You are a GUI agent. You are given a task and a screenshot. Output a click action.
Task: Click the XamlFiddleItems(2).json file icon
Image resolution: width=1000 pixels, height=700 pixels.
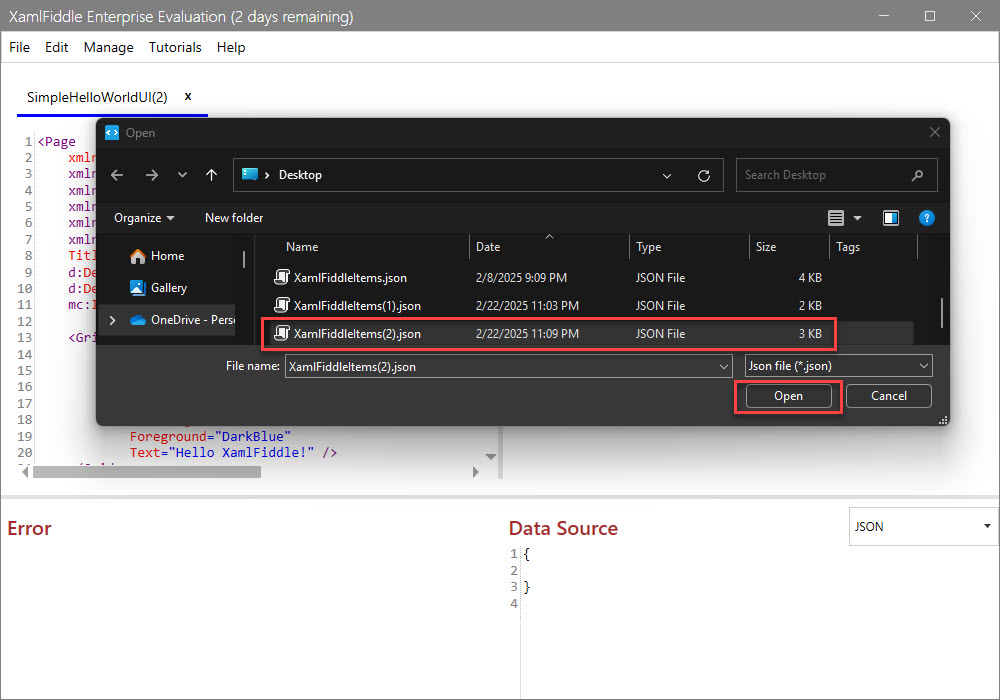tap(282, 333)
